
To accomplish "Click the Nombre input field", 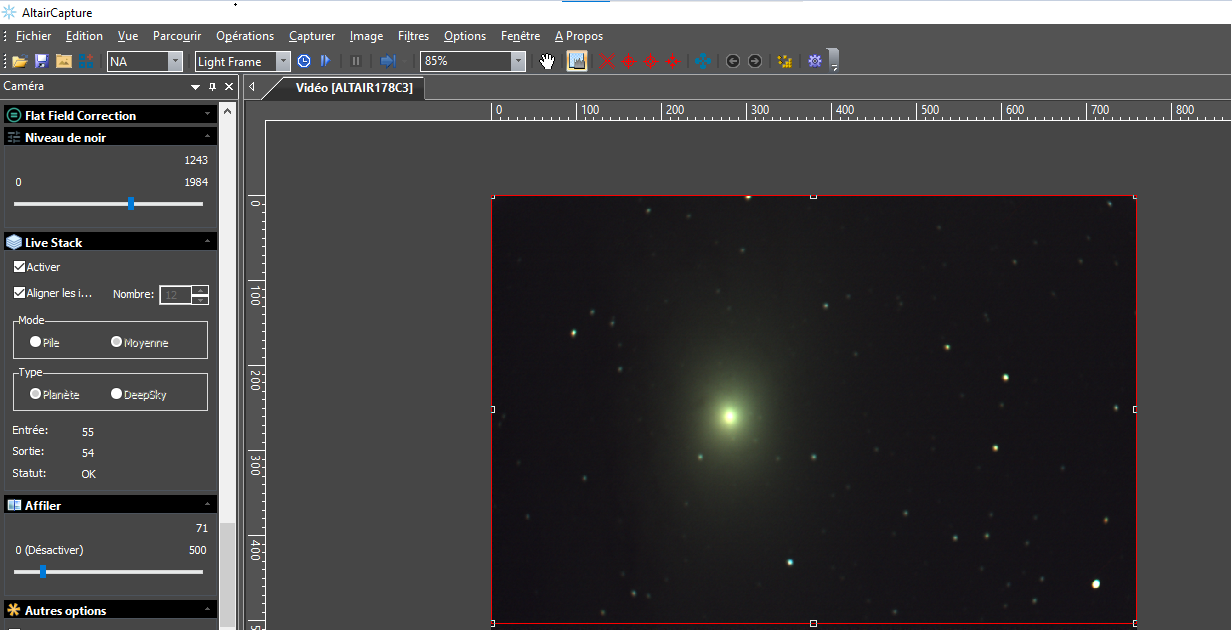I will pos(176,295).
